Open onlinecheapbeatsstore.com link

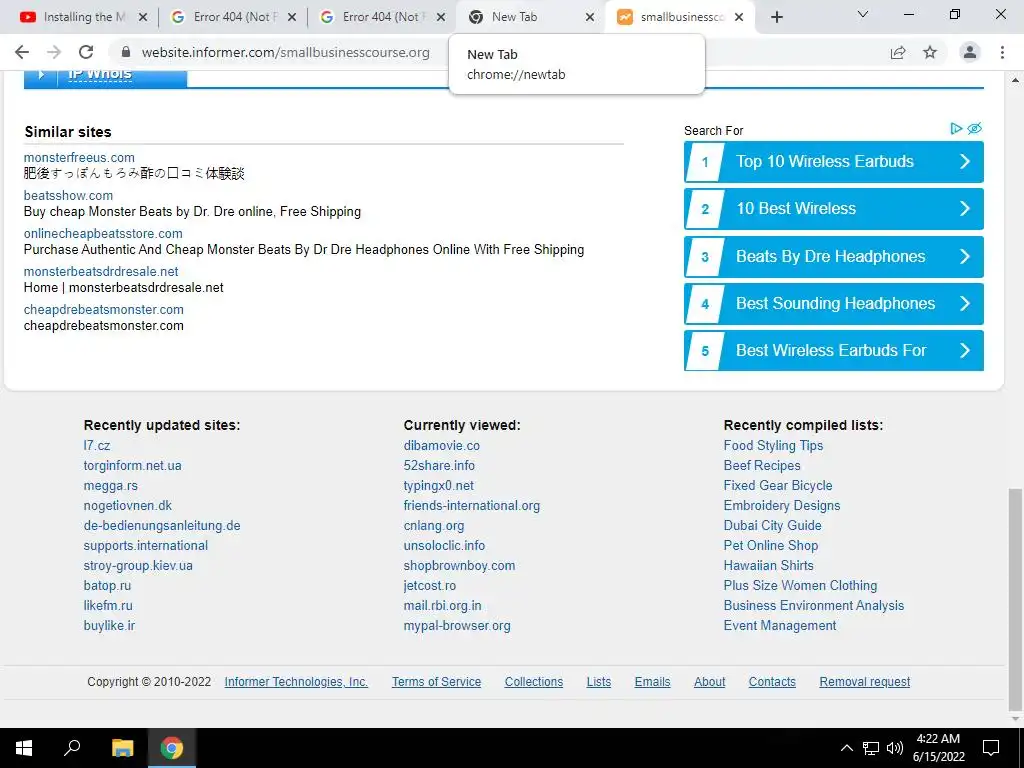103,233
